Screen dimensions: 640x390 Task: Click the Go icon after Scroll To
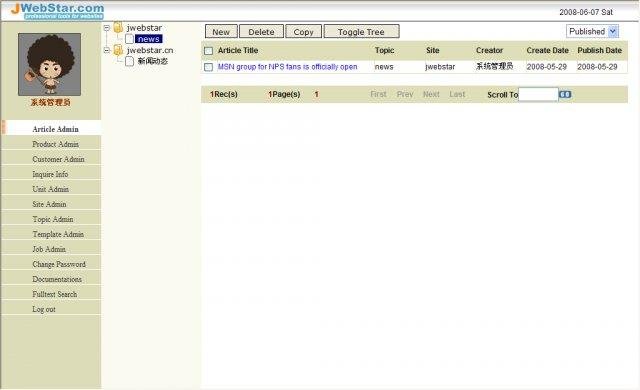(x=565, y=94)
